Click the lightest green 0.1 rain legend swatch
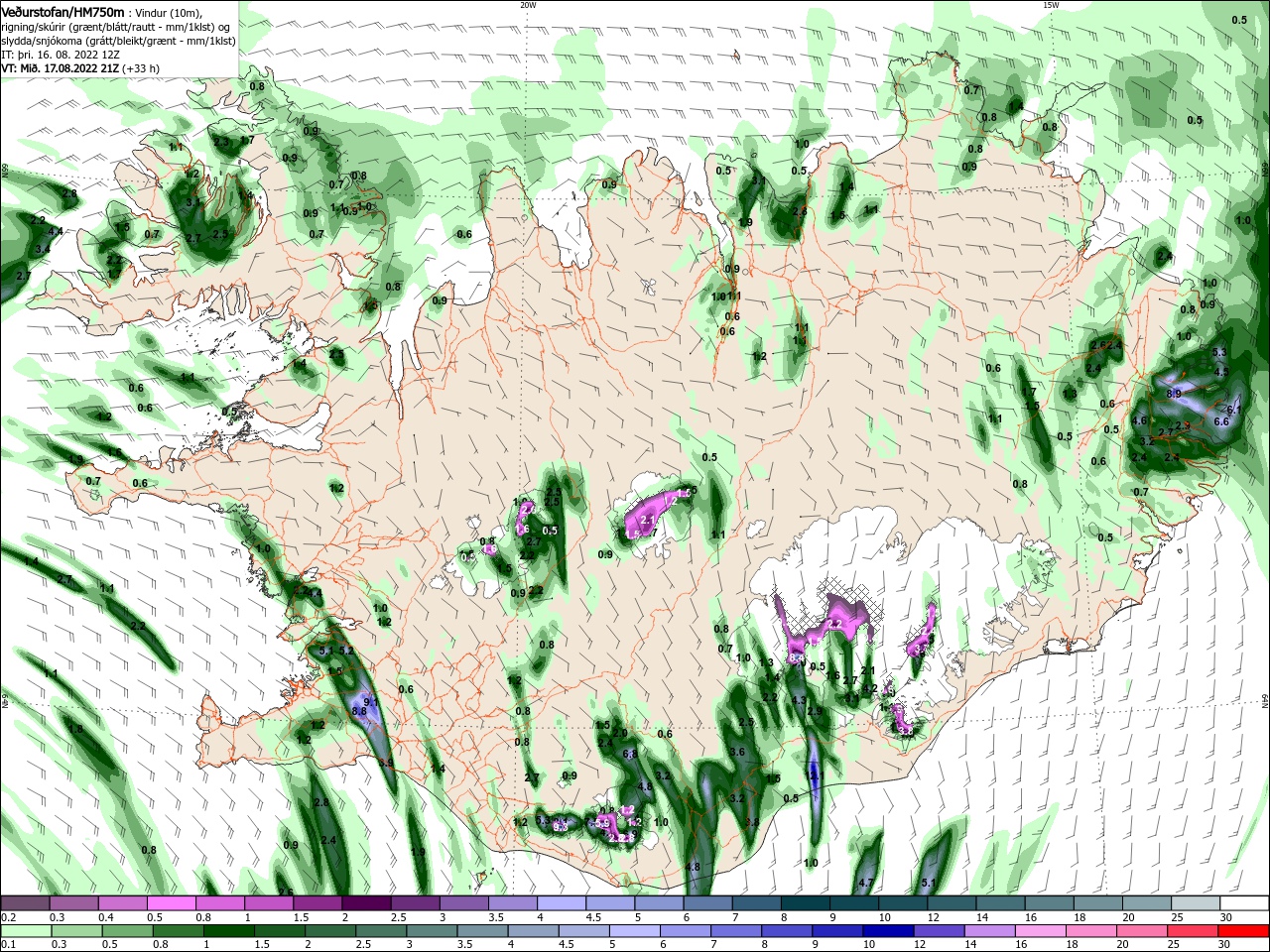The width and height of the screenshot is (1270, 952). point(25,931)
